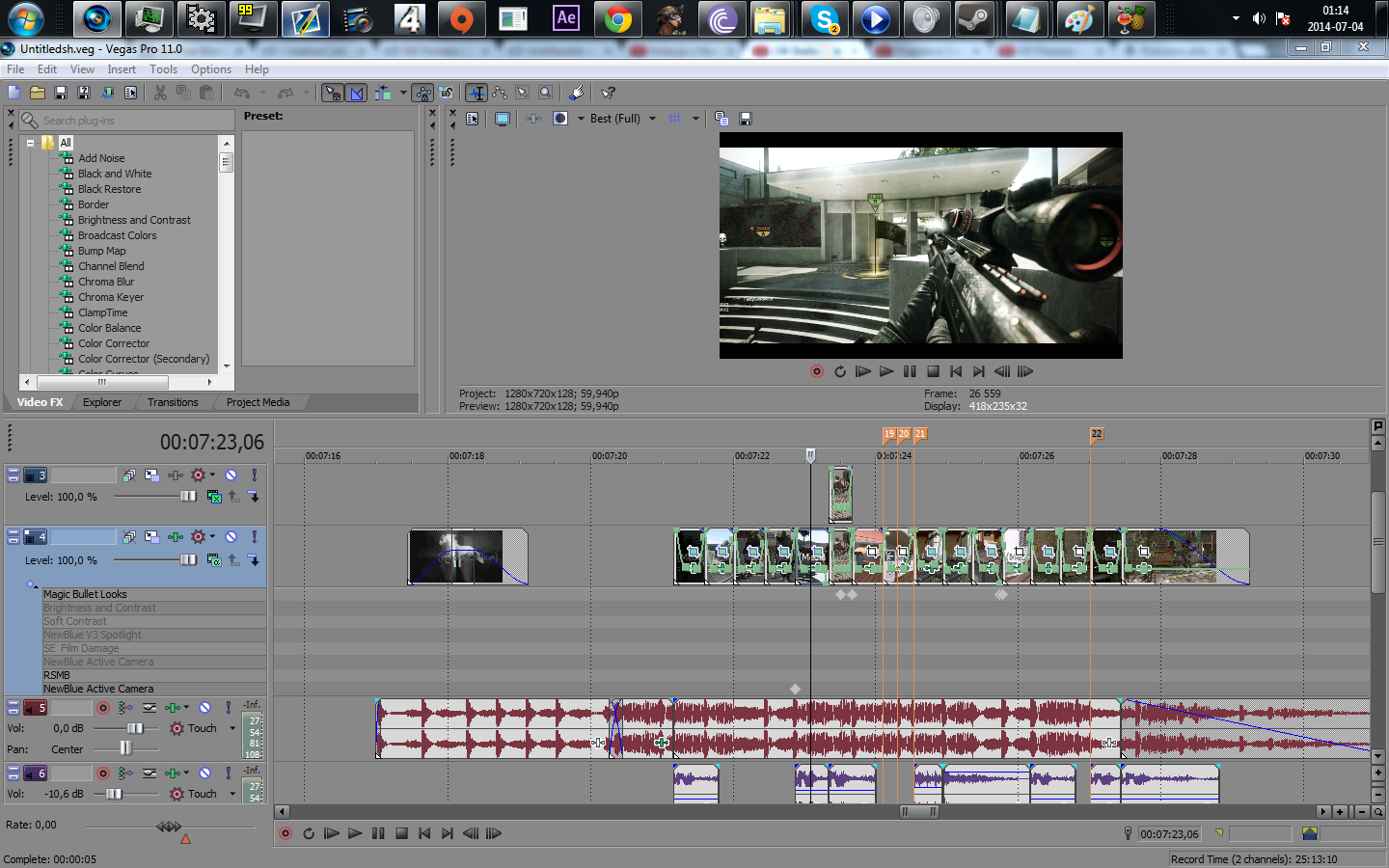
Task: Click the compositing parent arrow on track 3
Action: (x=234, y=497)
